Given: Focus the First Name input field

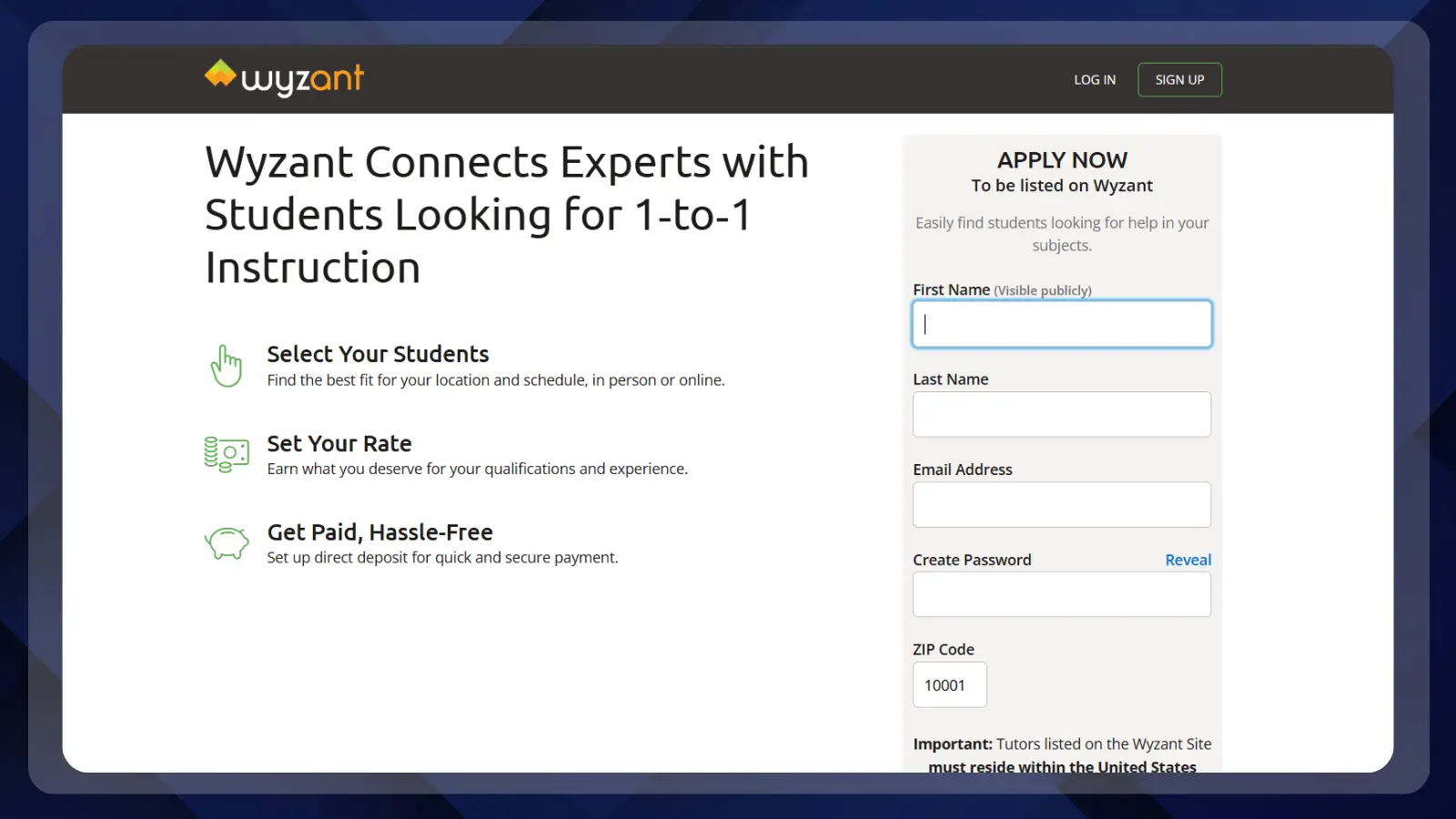Looking at the screenshot, I should pyautogui.click(x=1062, y=324).
